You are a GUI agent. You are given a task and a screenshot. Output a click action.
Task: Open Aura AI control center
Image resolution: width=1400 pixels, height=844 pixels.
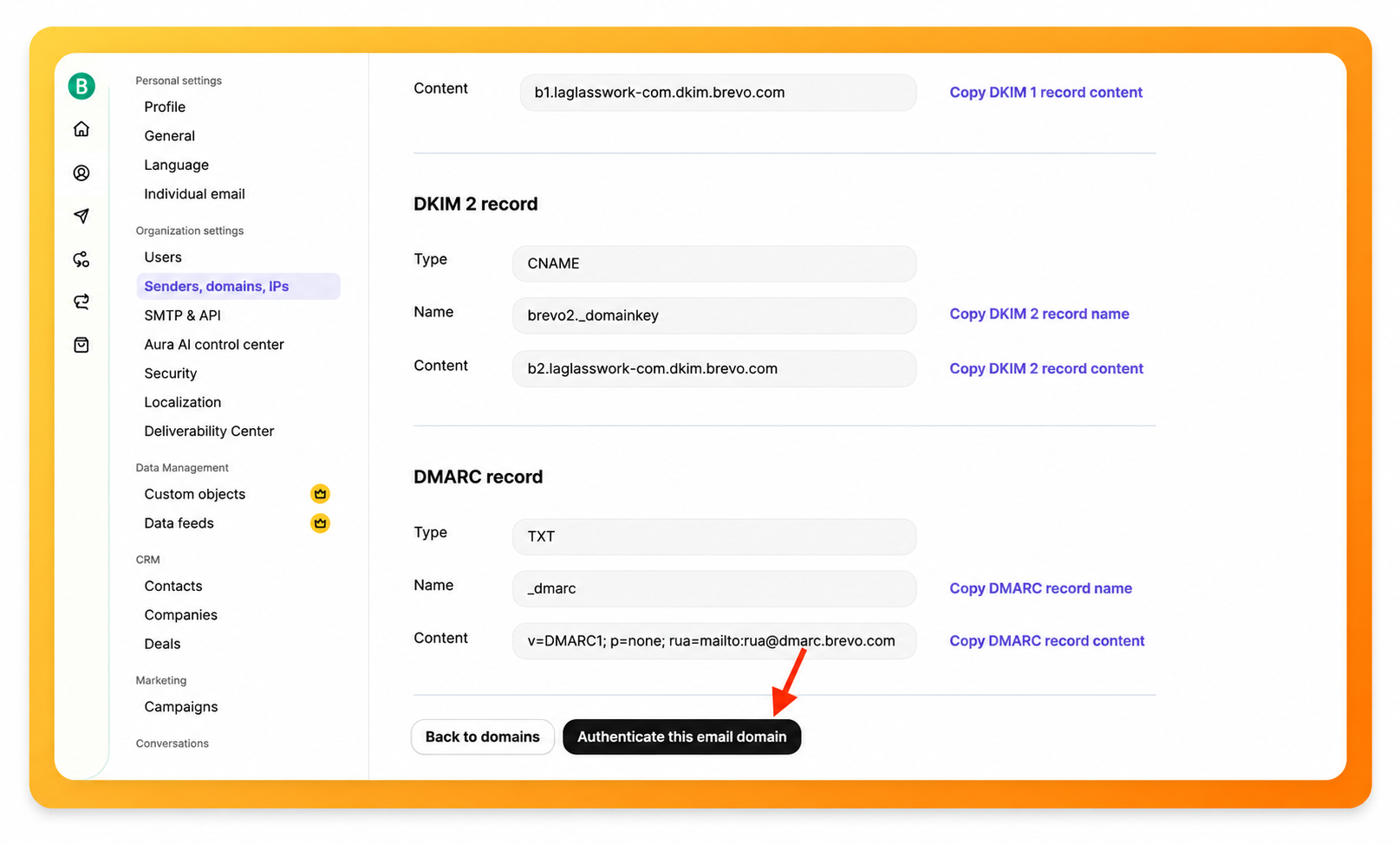tap(214, 344)
